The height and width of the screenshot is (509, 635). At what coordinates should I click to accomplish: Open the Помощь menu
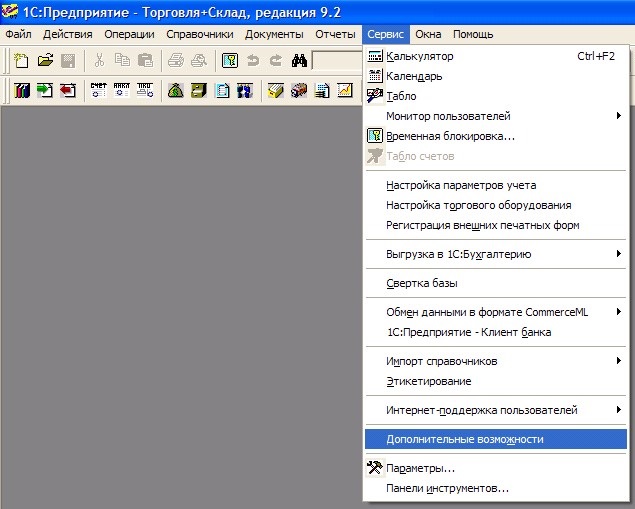click(473, 34)
